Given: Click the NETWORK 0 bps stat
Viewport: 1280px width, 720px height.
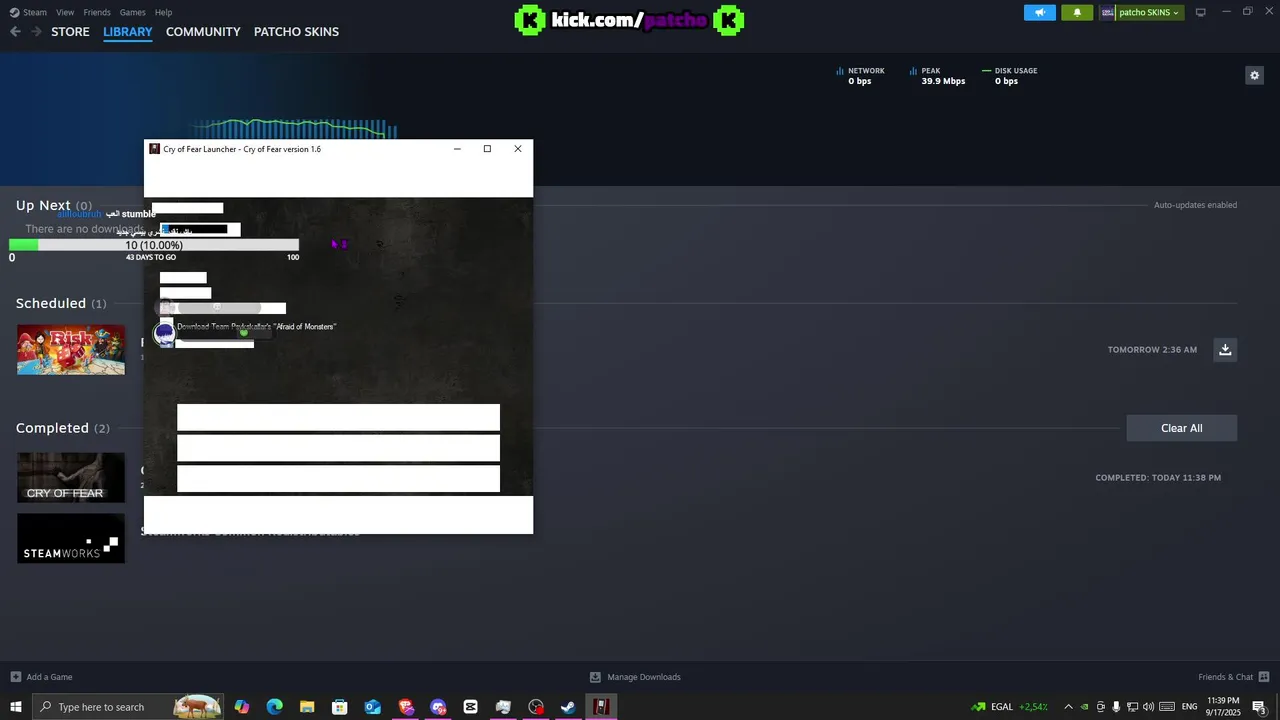Looking at the screenshot, I should 860,76.
